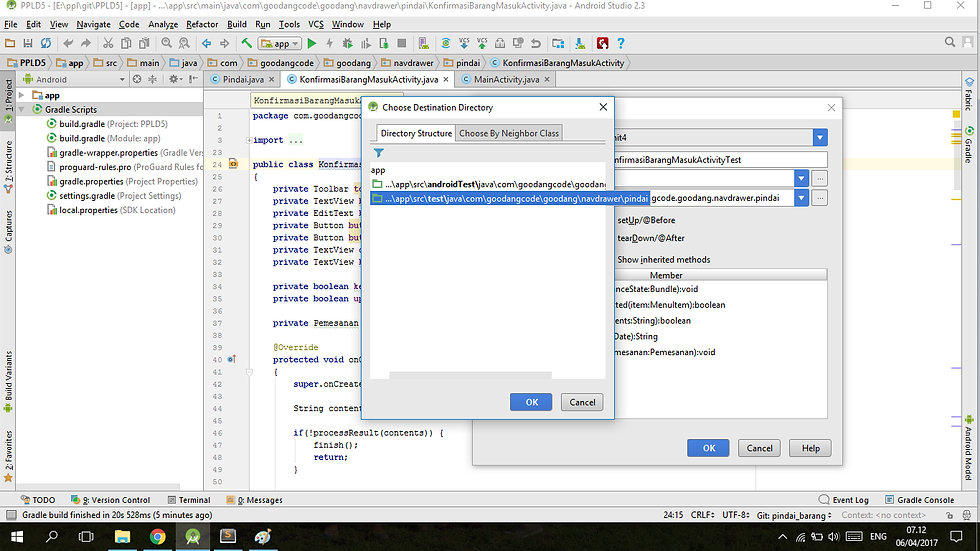The height and width of the screenshot is (551, 980).
Task: Open the Event Log tool window
Action: pos(844,500)
